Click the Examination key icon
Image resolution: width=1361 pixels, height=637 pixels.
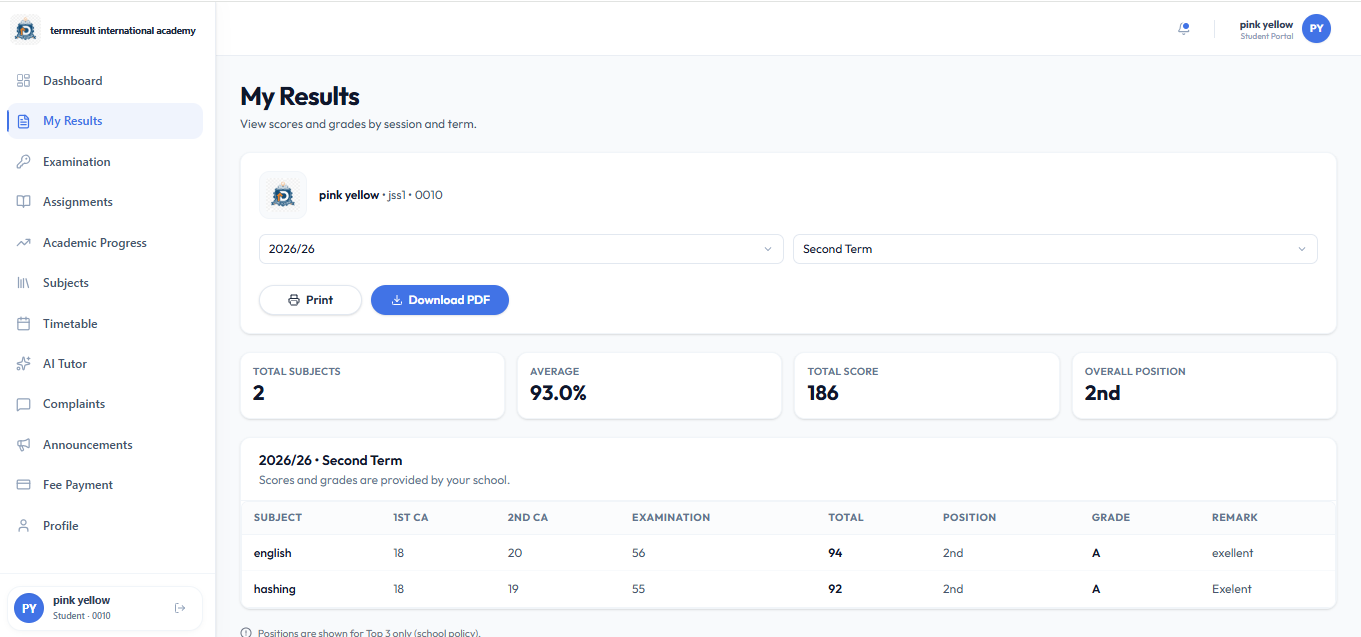coord(24,162)
